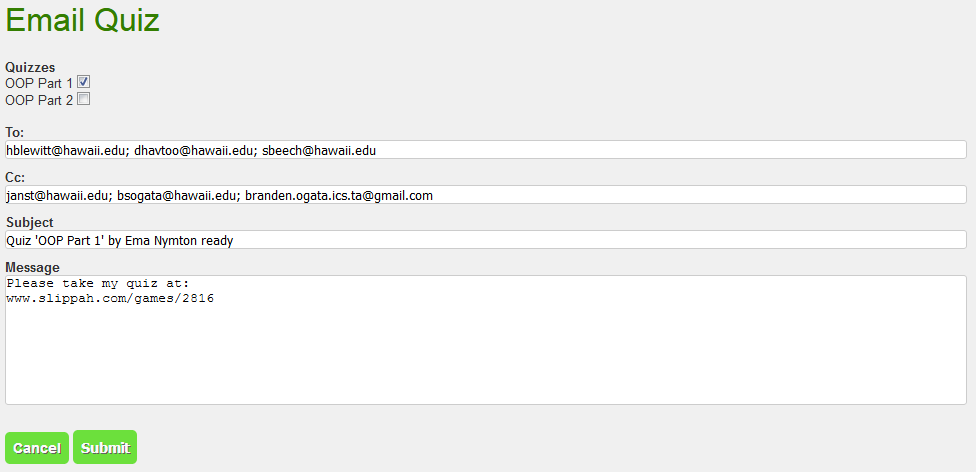The height and width of the screenshot is (472, 976).
Task: Click the Email Quiz heading
Action: (83, 21)
